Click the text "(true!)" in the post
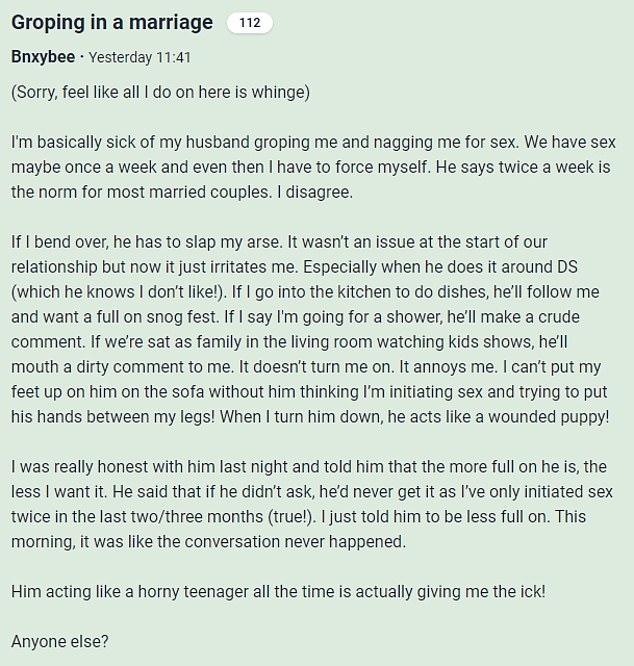 point(292,517)
